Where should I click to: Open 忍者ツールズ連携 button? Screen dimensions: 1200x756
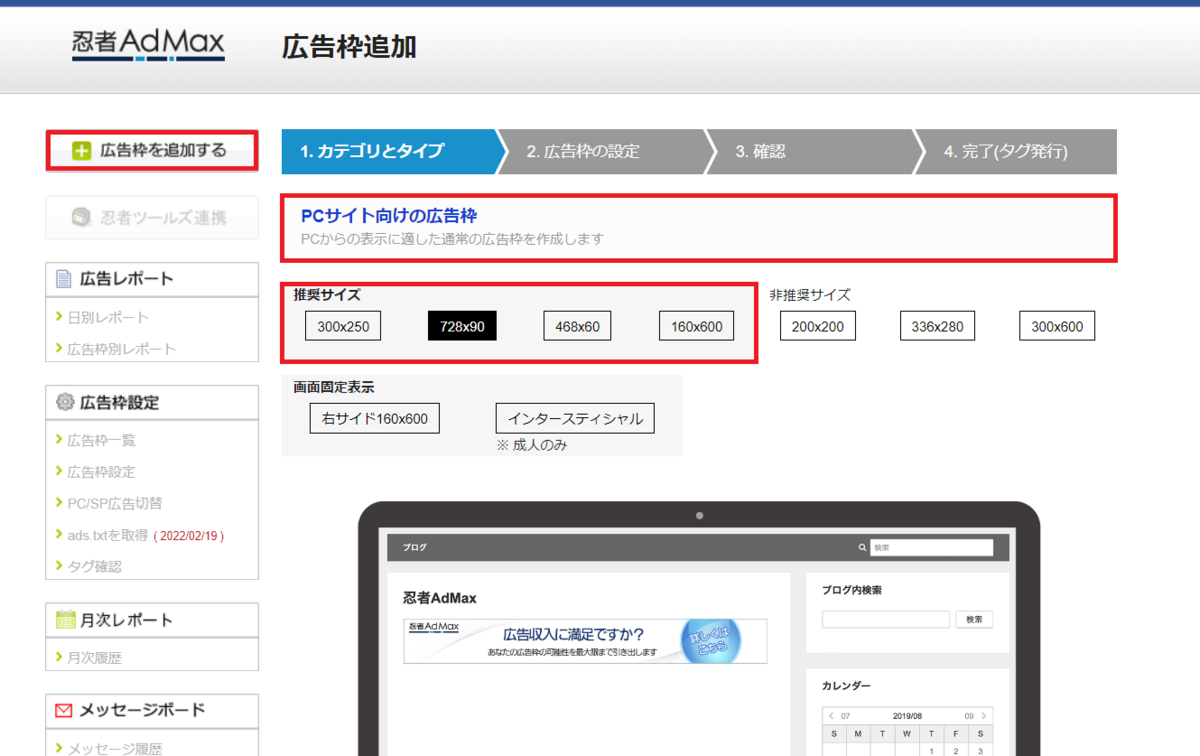pyautogui.click(x=152, y=217)
